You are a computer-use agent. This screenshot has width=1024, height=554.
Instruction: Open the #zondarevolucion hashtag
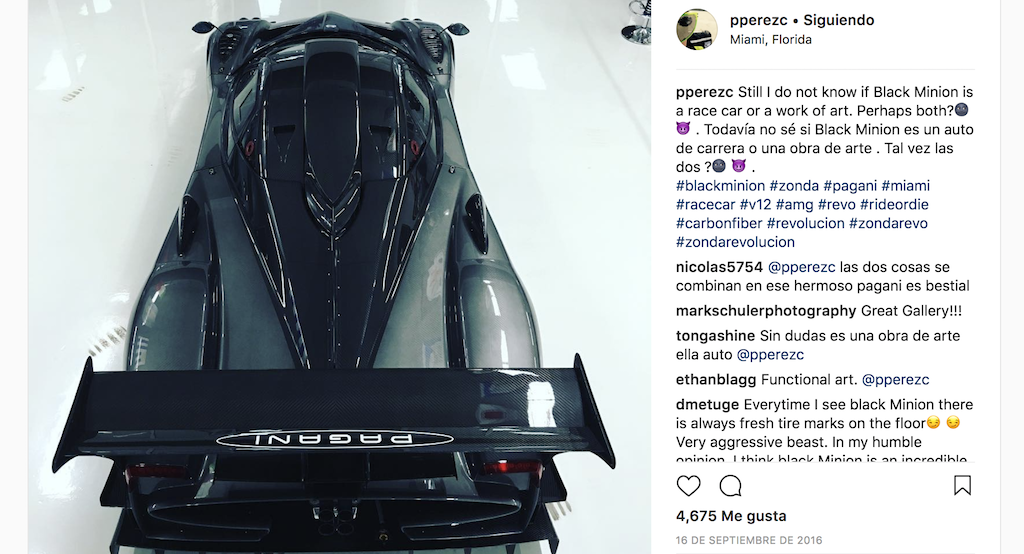(x=735, y=242)
